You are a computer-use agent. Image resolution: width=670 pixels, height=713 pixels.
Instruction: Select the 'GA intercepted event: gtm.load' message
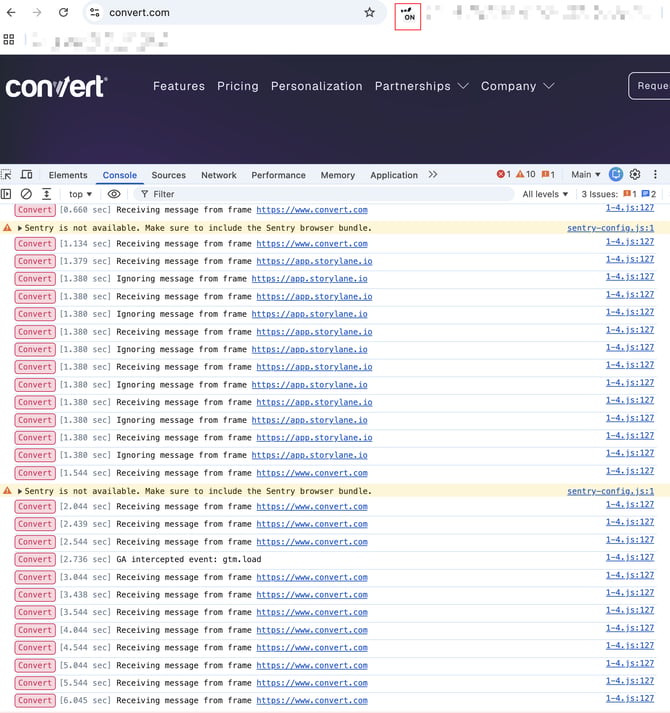[x=189, y=559]
